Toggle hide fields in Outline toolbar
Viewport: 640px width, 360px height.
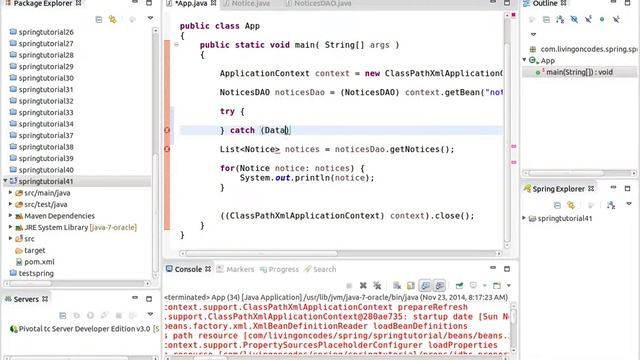[574, 19]
